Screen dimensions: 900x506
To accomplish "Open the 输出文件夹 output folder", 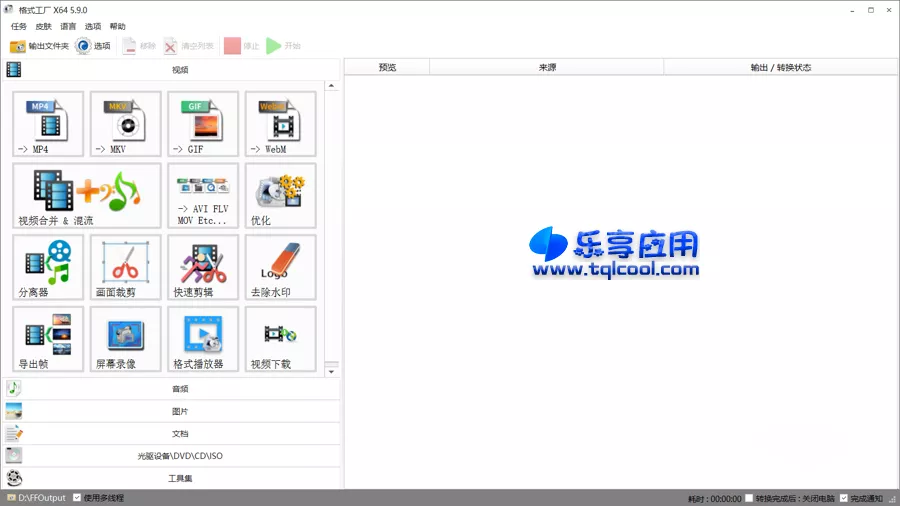I will 39,46.
